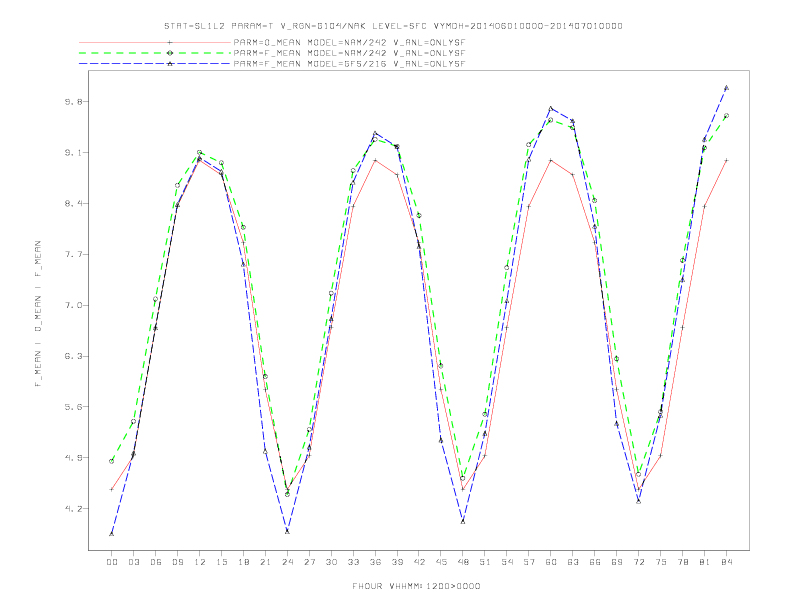
Task: Click the x-axis tick label 15
Action: (221, 562)
